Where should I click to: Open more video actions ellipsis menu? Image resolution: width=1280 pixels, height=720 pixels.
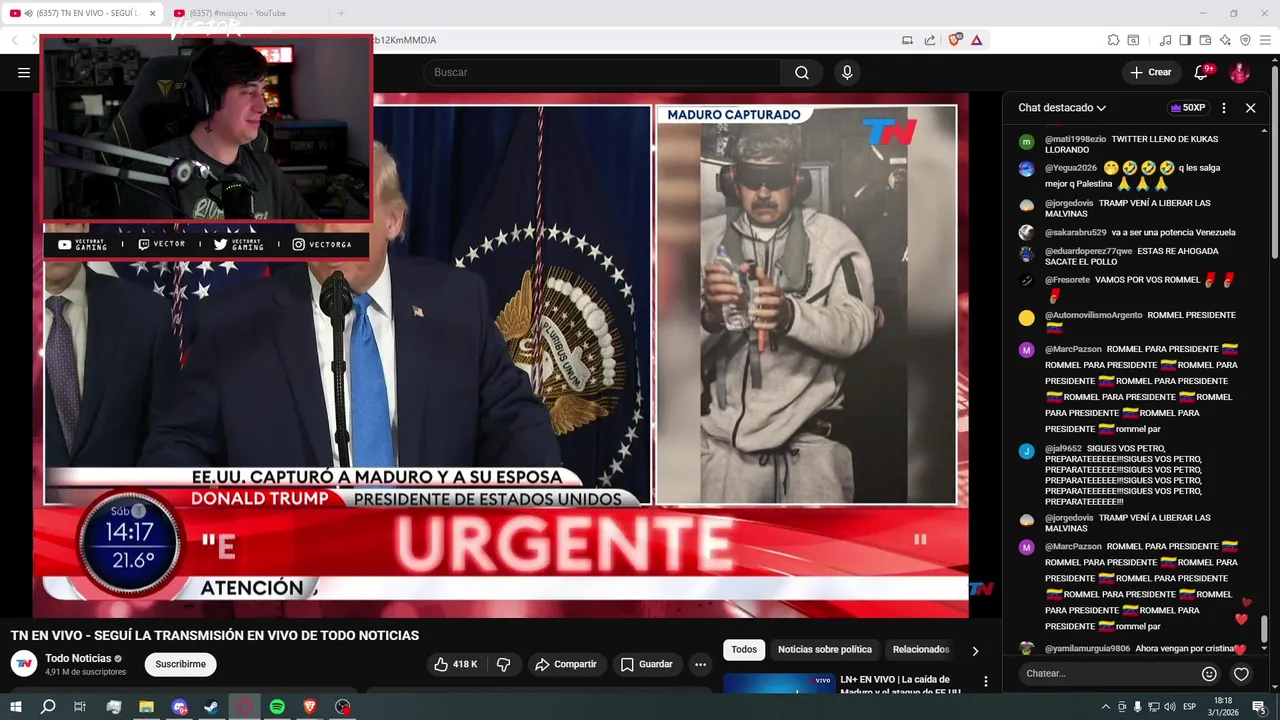(x=700, y=664)
